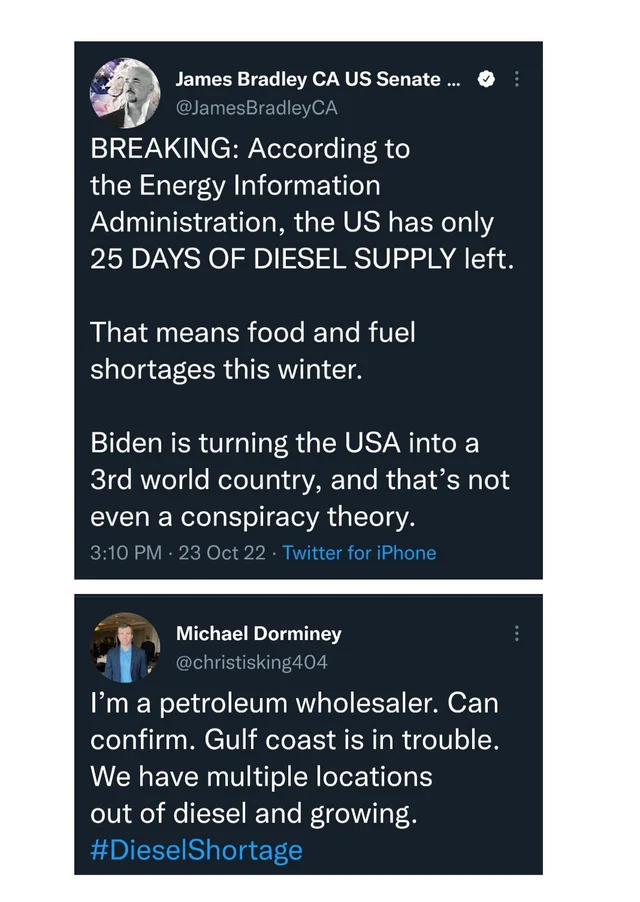Open the three-dot menu on Dorminey's tweet
640x902 pixels.
click(x=516, y=633)
